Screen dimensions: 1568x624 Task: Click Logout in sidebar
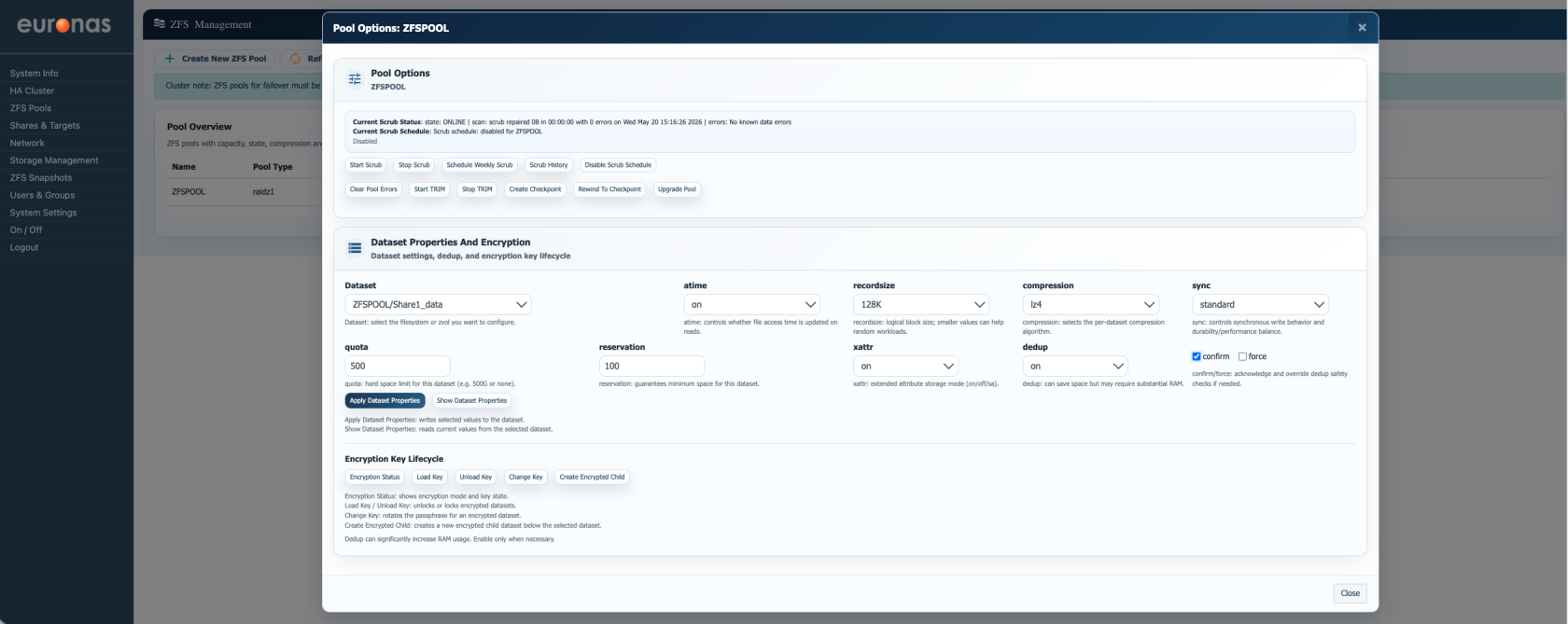tap(24, 247)
